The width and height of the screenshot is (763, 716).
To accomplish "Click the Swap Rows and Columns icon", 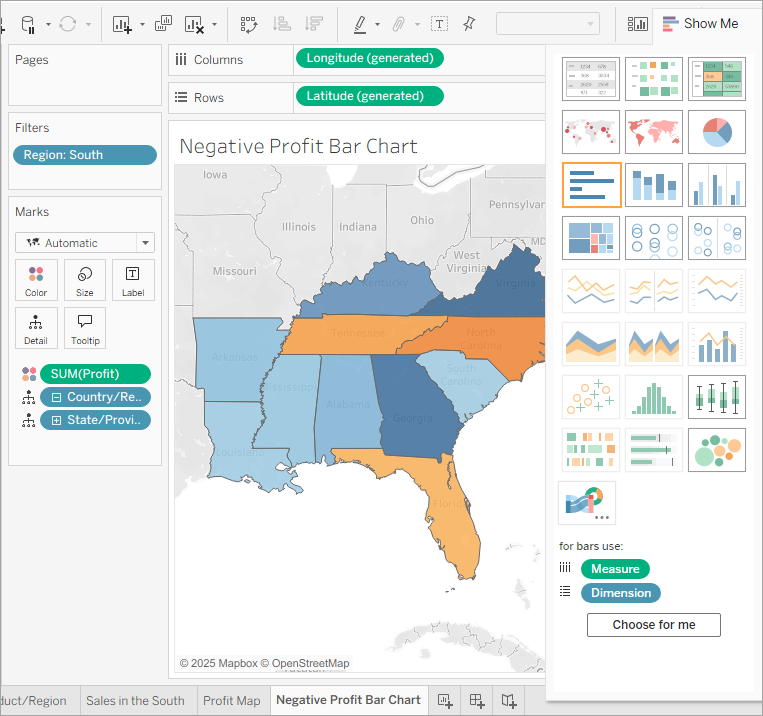I will click(249, 24).
